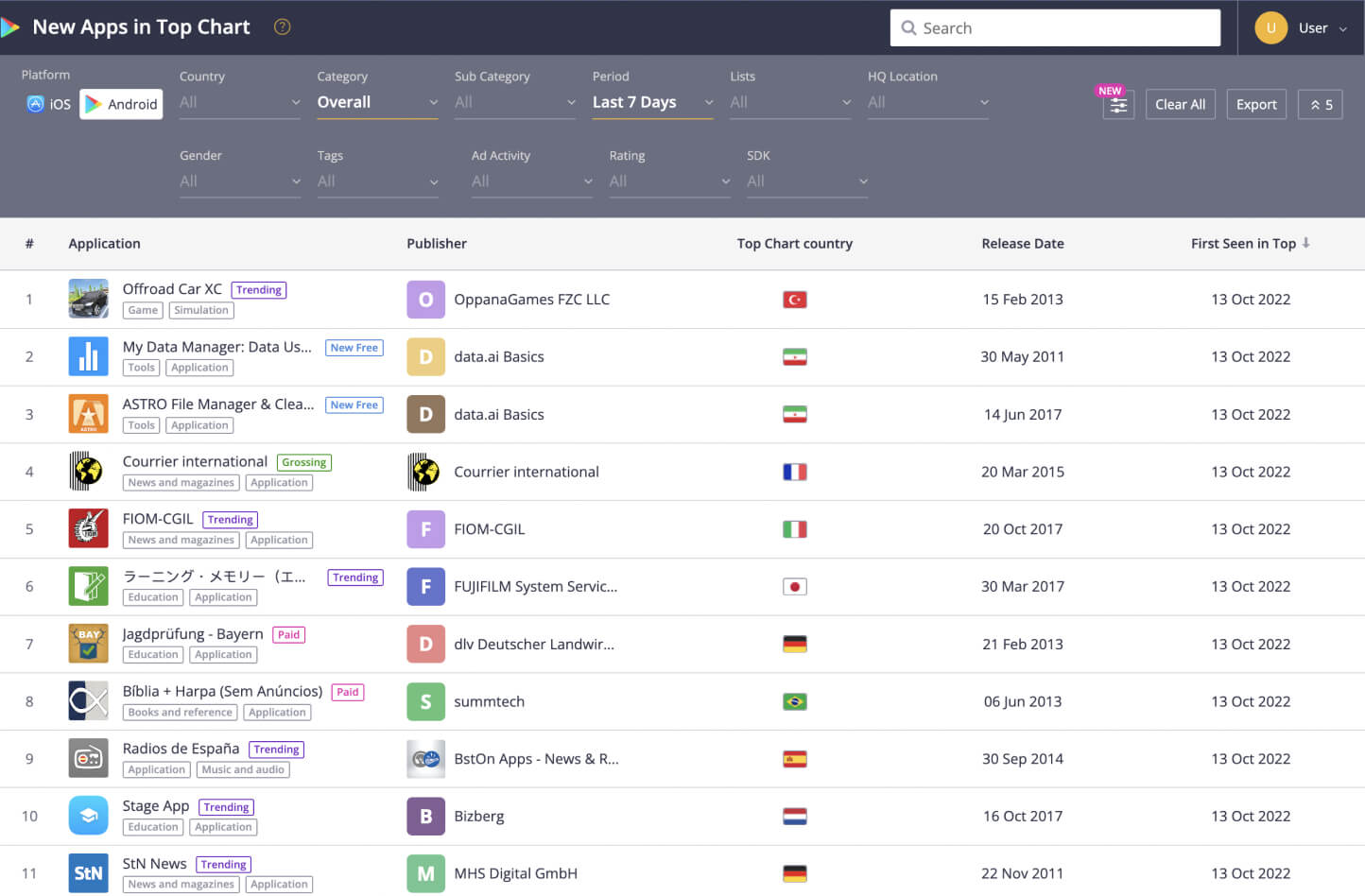Sort by the Release Date header

pyautogui.click(x=1023, y=244)
